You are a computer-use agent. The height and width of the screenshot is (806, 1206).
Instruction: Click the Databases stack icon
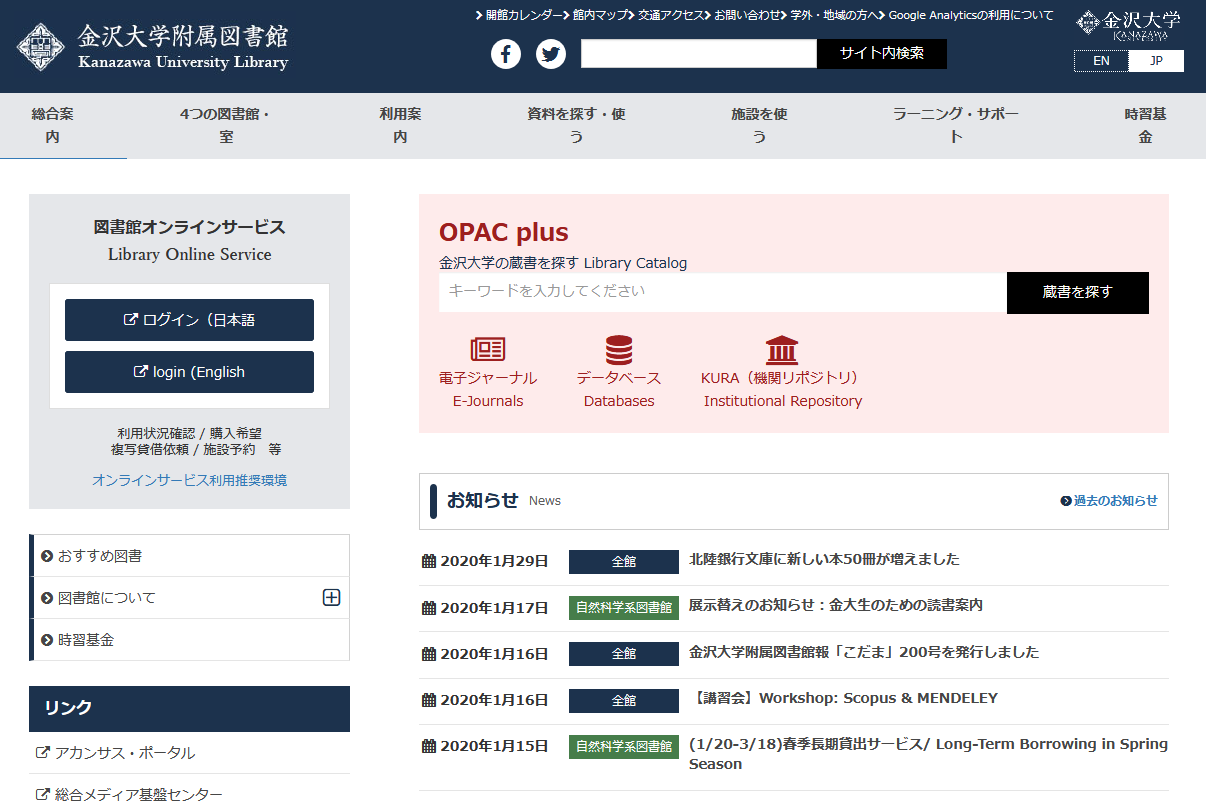click(619, 349)
